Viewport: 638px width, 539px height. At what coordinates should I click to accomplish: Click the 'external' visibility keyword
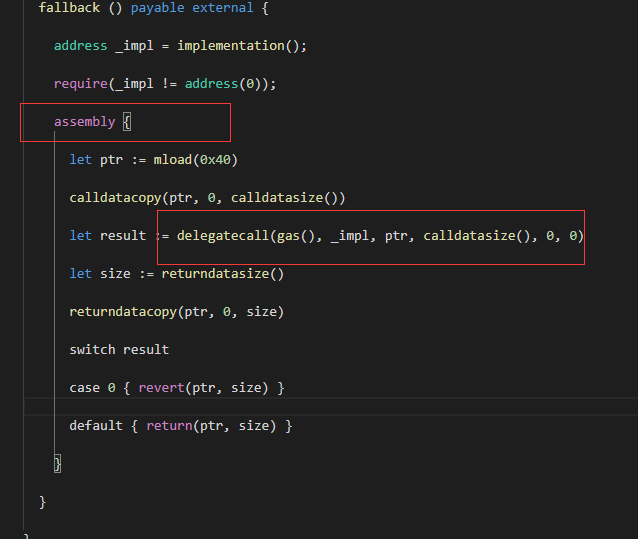223,8
